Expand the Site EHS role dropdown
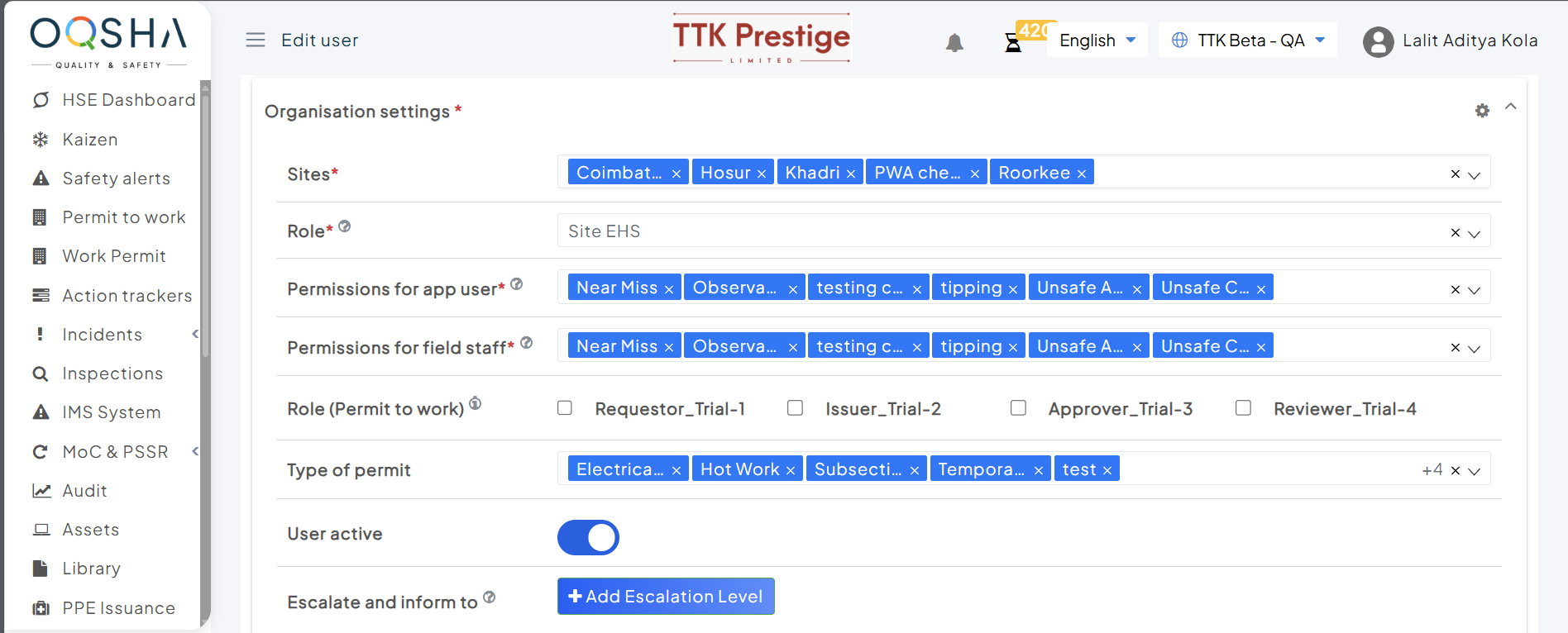This screenshot has width=1568, height=633. (1474, 233)
